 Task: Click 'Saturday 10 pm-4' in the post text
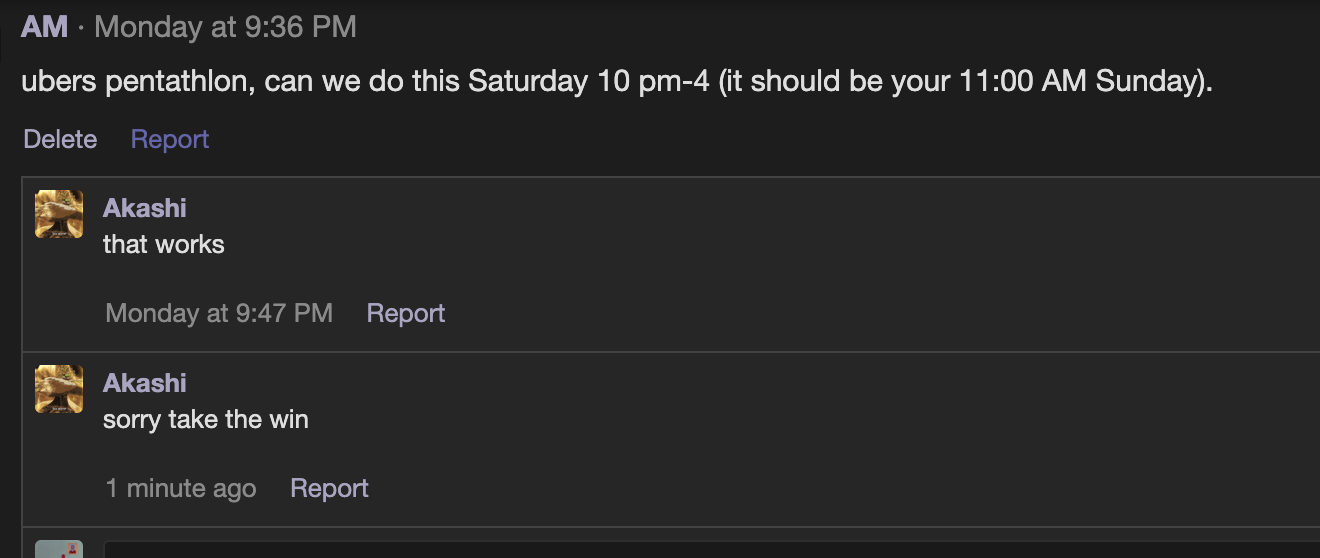coord(589,81)
